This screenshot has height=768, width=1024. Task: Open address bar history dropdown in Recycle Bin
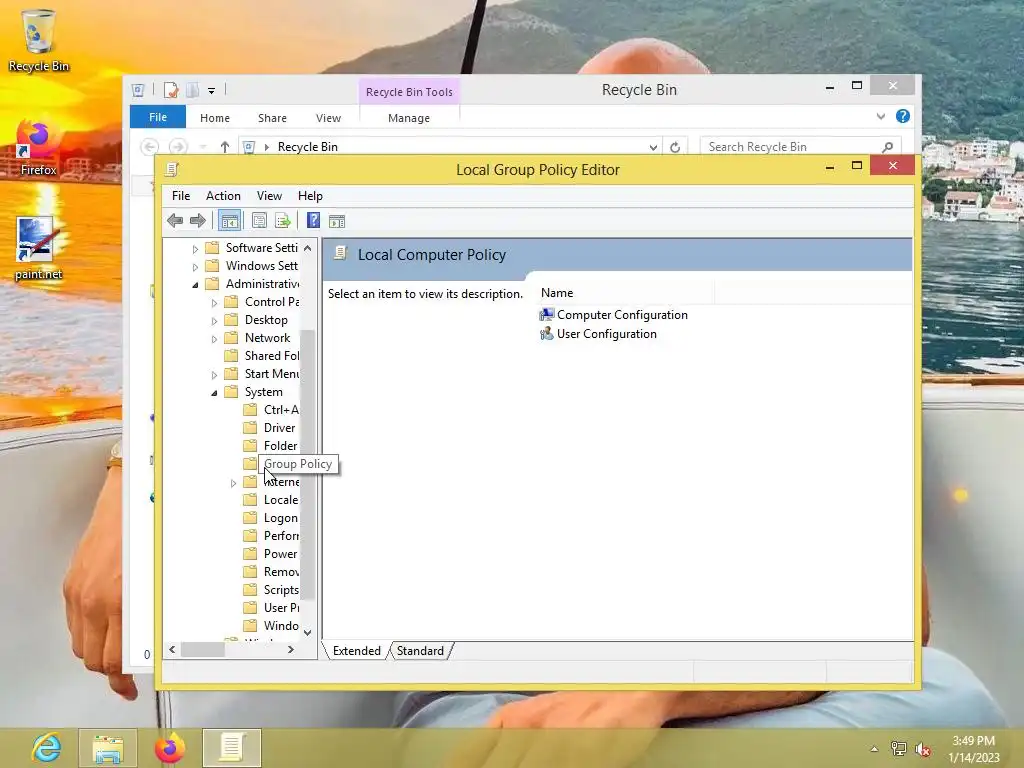[x=652, y=147]
